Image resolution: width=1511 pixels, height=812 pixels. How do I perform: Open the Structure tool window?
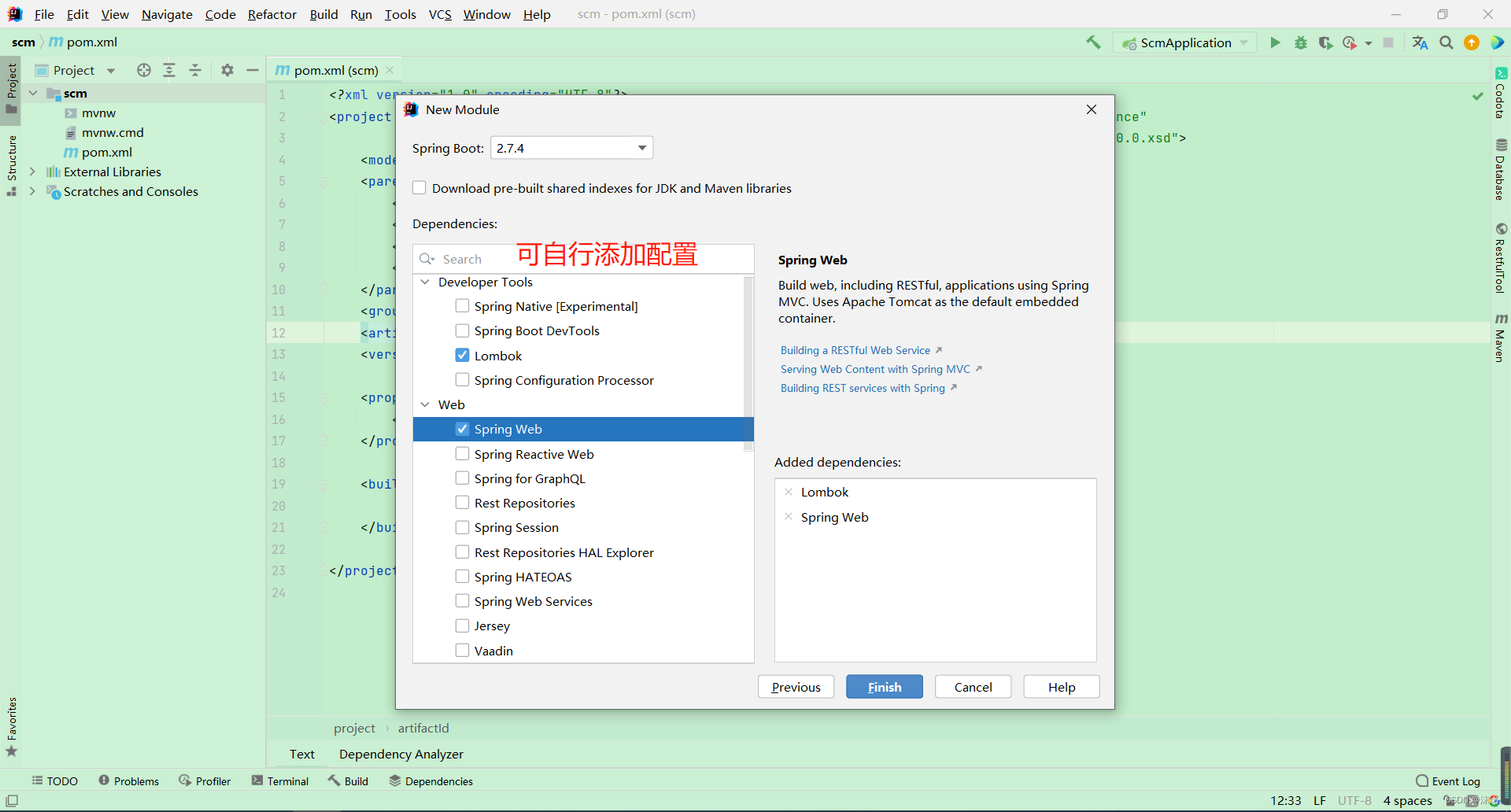11,165
